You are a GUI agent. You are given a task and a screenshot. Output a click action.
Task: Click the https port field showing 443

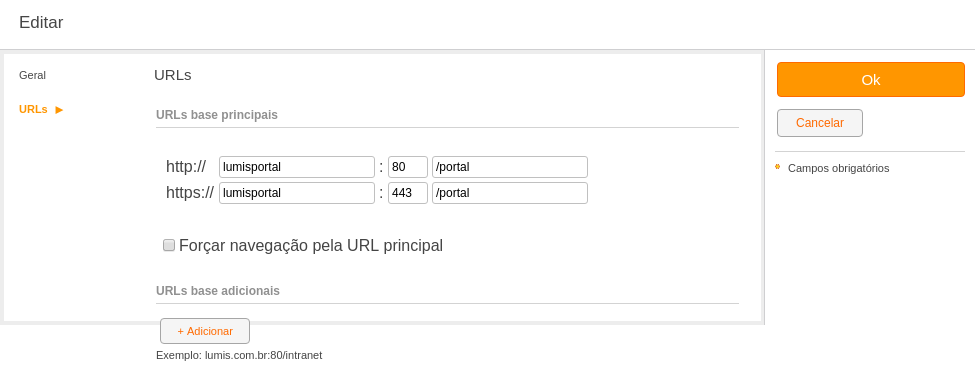pos(408,193)
